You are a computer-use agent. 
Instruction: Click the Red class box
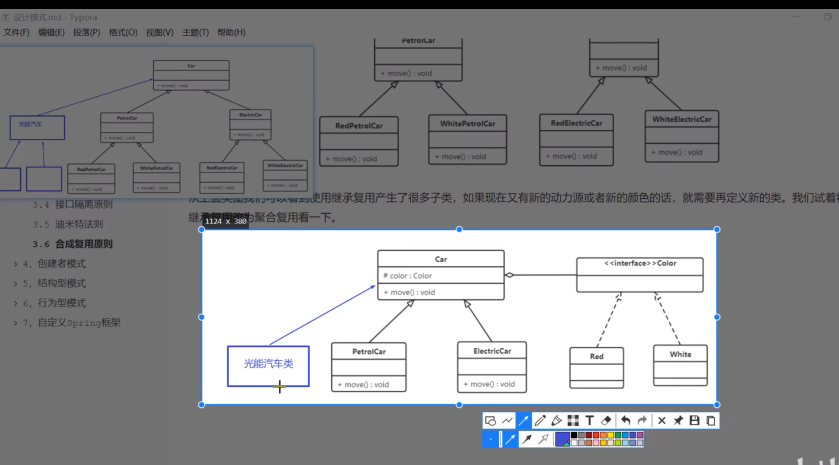(597, 368)
